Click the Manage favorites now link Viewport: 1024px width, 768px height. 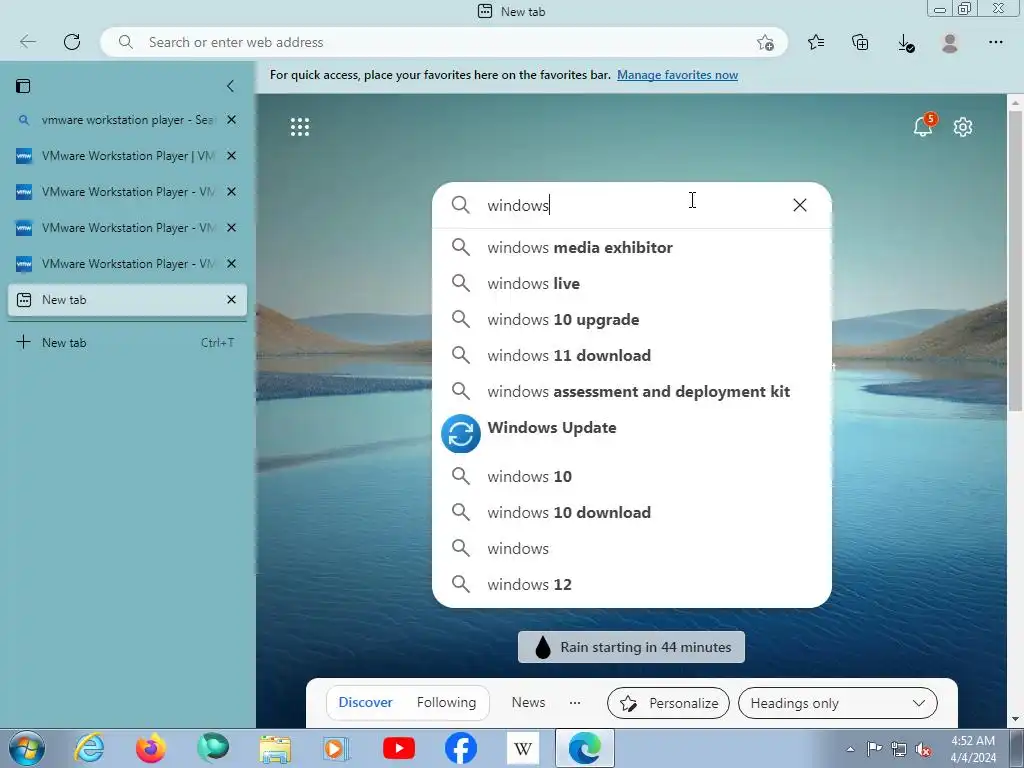(x=677, y=75)
